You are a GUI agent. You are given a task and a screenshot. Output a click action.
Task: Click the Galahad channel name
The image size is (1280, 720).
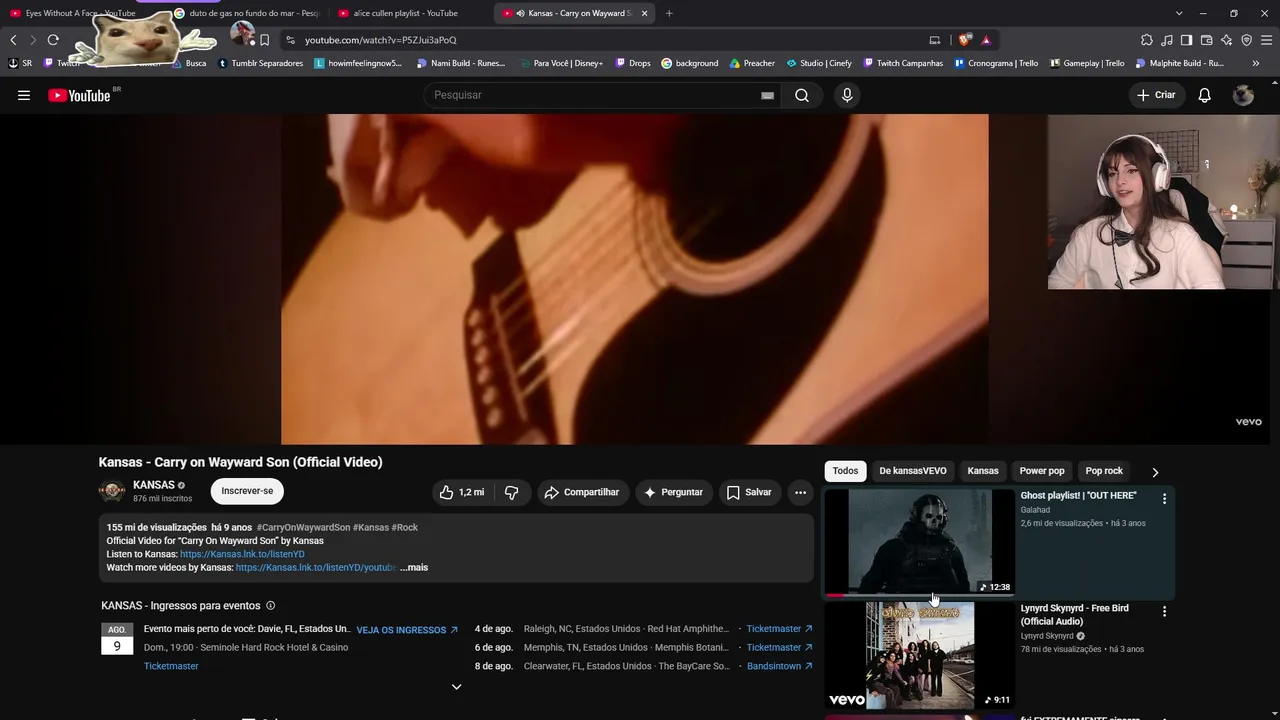(x=1035, y=510)
